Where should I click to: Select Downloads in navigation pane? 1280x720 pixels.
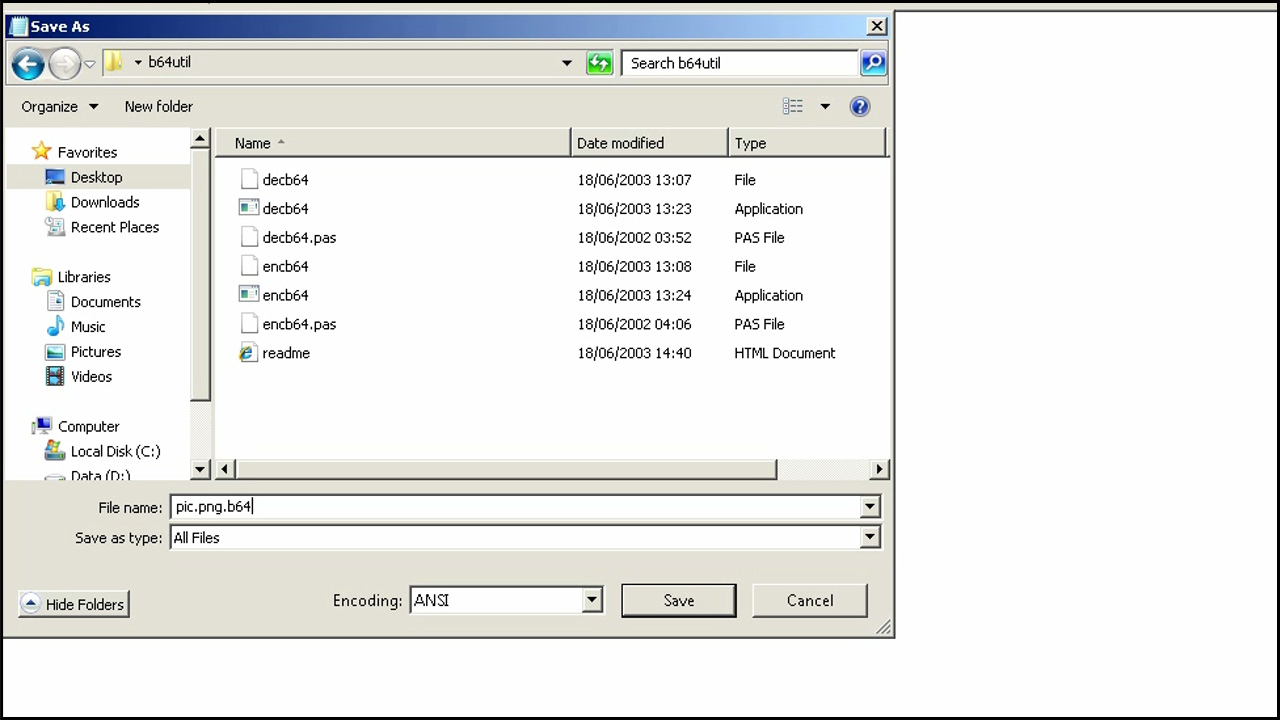click(x=105, y=202)
